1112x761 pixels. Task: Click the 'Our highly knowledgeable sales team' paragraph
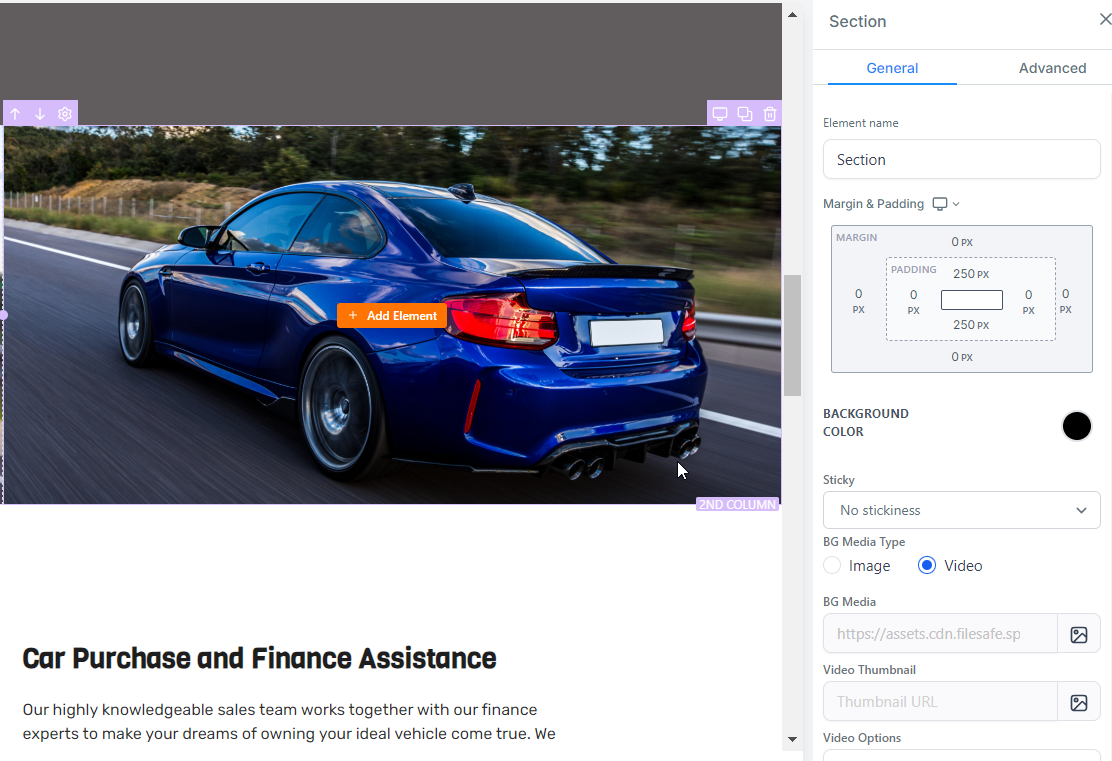pos(289,721)
